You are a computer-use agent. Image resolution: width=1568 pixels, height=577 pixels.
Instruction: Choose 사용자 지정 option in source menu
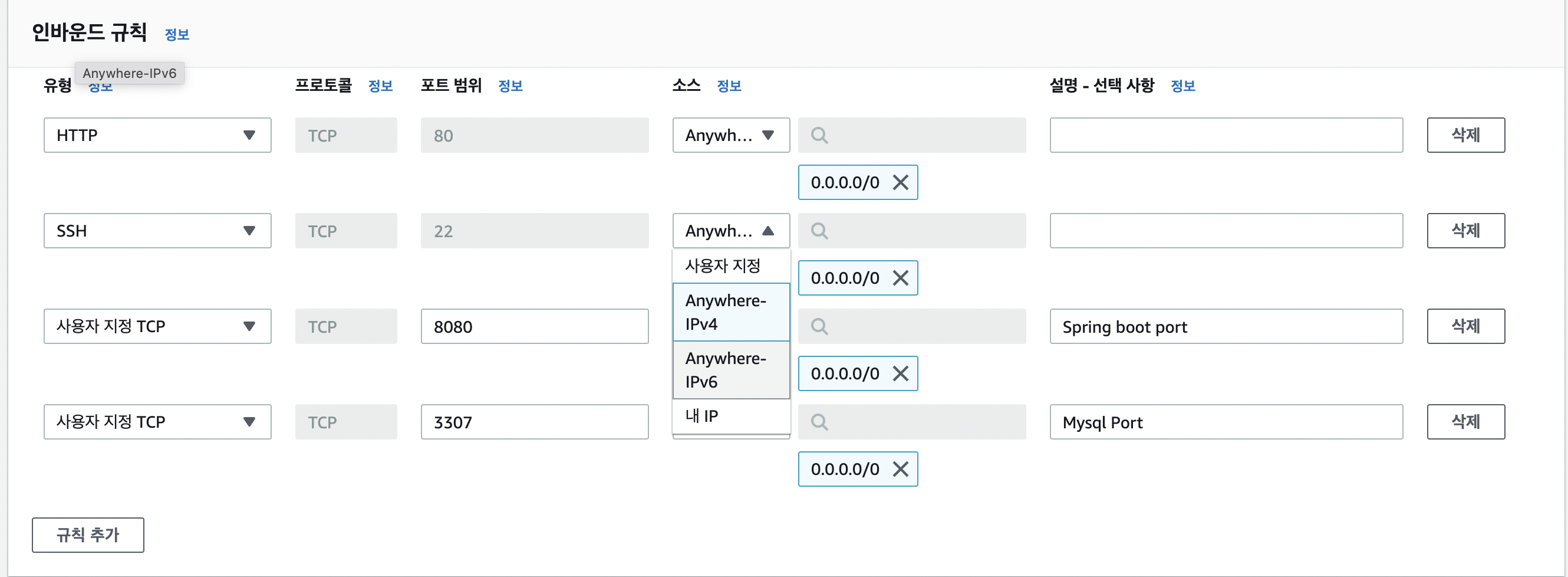[730, 265]
